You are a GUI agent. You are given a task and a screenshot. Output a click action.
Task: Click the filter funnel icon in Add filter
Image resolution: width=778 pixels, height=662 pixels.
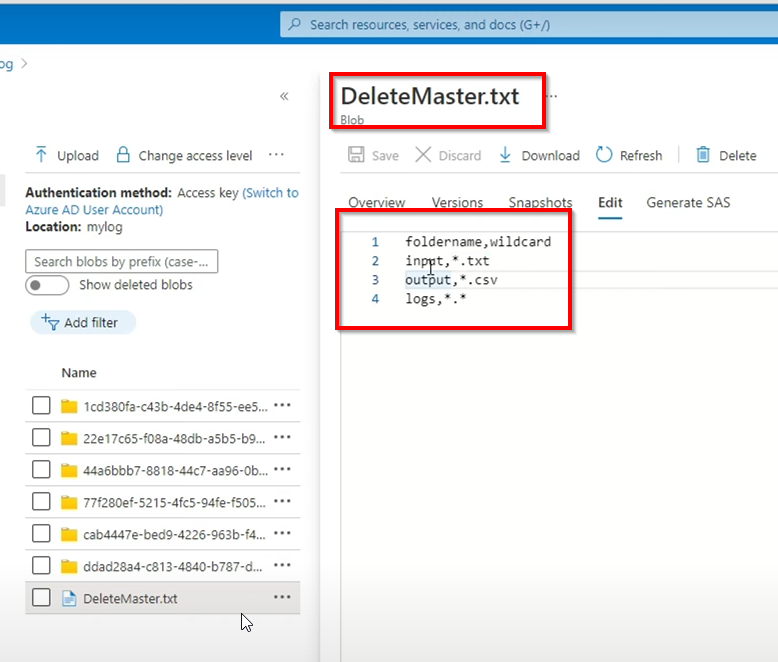[50, 322]
